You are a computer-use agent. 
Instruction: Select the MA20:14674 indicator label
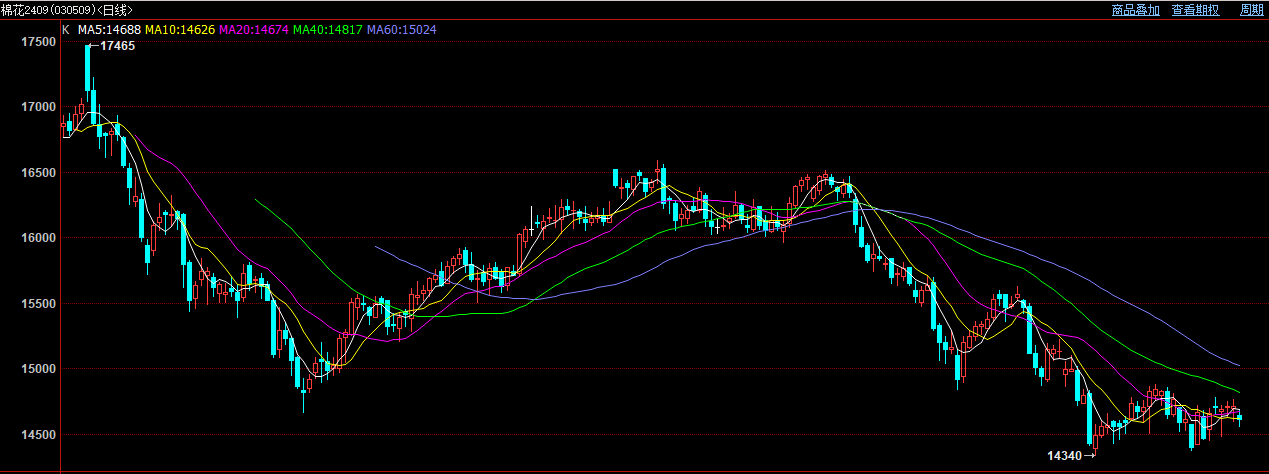pos(254,30)
